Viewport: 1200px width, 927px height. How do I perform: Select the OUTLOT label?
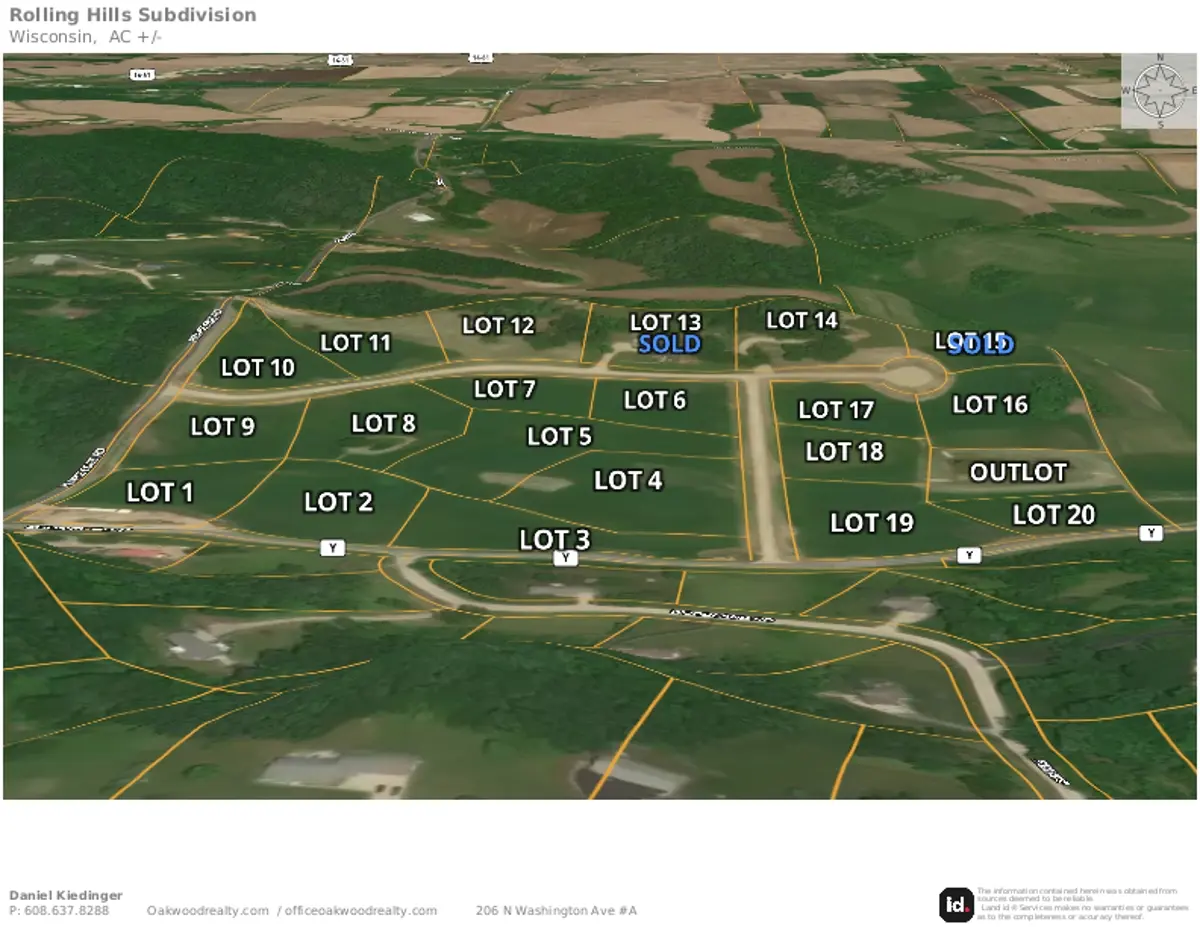click(x=1018, y=472)
